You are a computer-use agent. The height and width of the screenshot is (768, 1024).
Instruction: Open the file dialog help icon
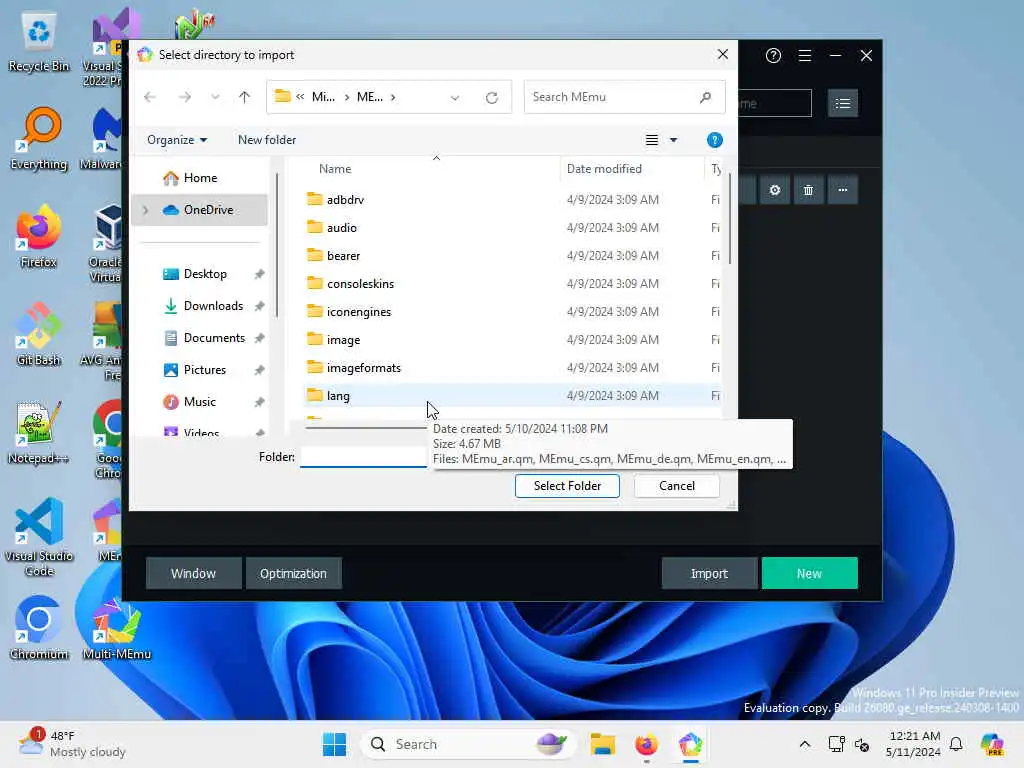pos(714,140)
